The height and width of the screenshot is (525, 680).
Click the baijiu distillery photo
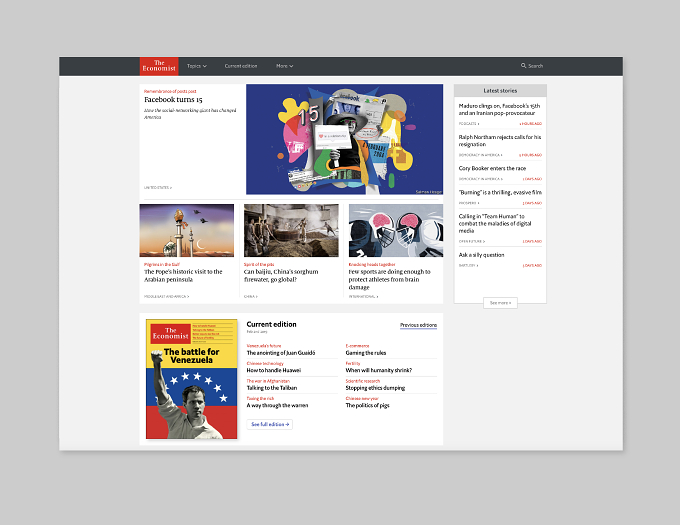coord(291,230)
